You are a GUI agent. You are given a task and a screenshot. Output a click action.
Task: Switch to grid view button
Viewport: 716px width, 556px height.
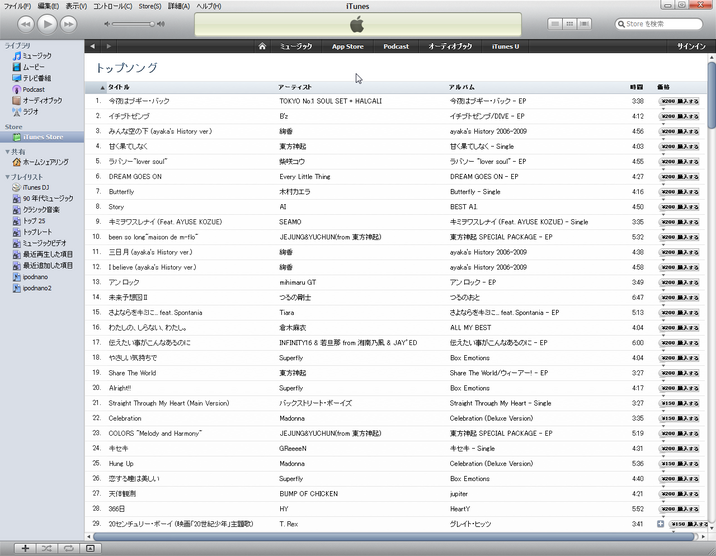click(569, 24)
